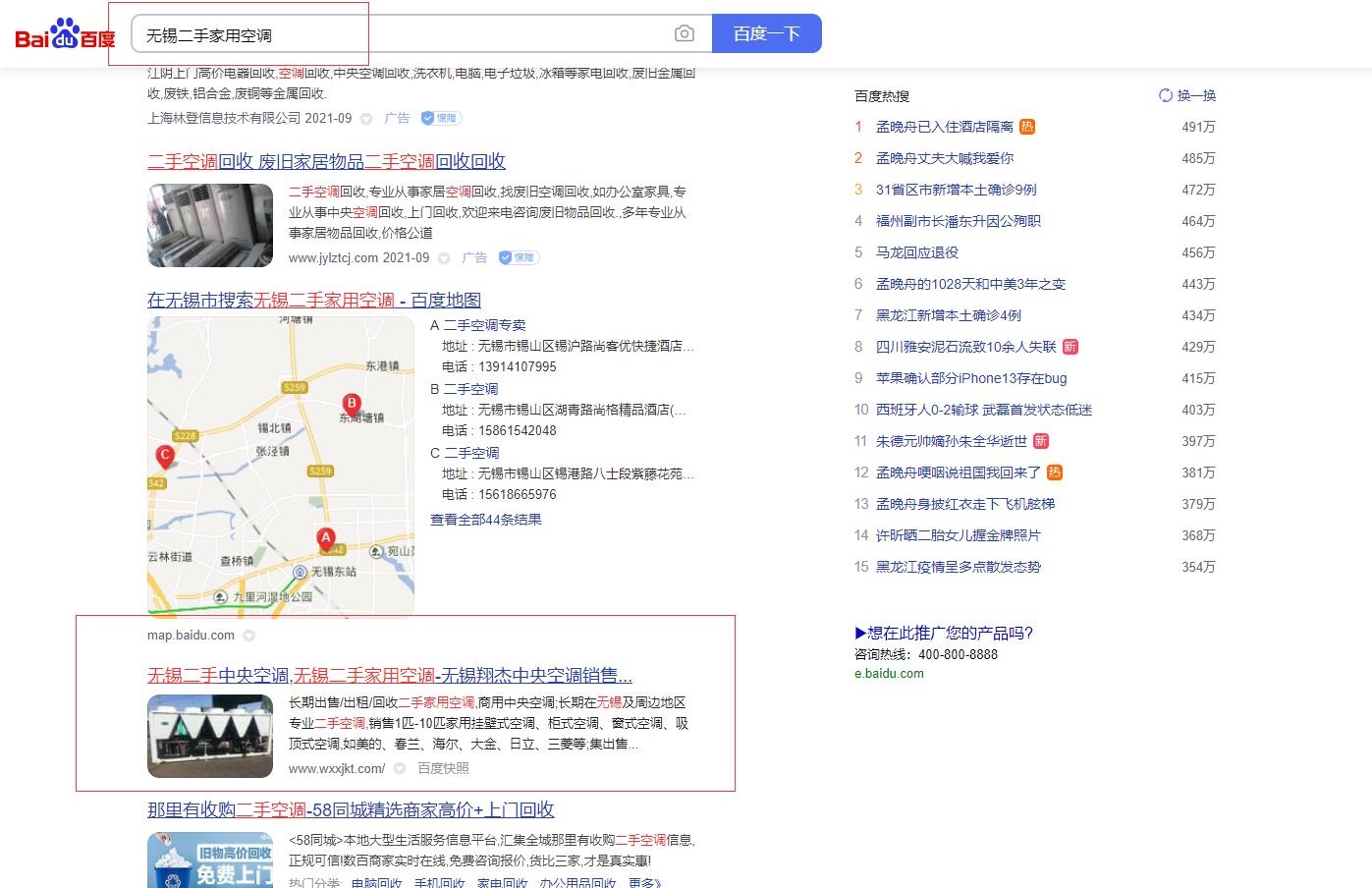Open the Wuxi Baidu map preview
This screenshot has width=1372, height=888.
coord(281,467)
